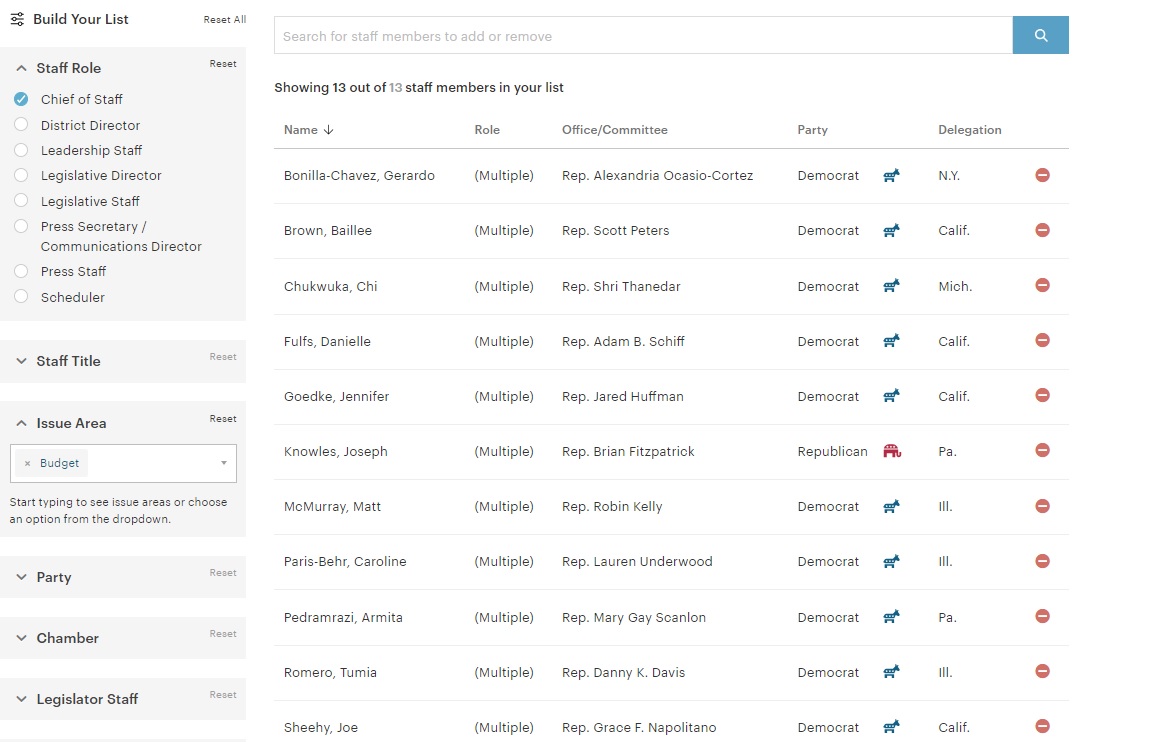Choose the Scheduler staff role
1152x742 pixels.
(x=21, y=297)
